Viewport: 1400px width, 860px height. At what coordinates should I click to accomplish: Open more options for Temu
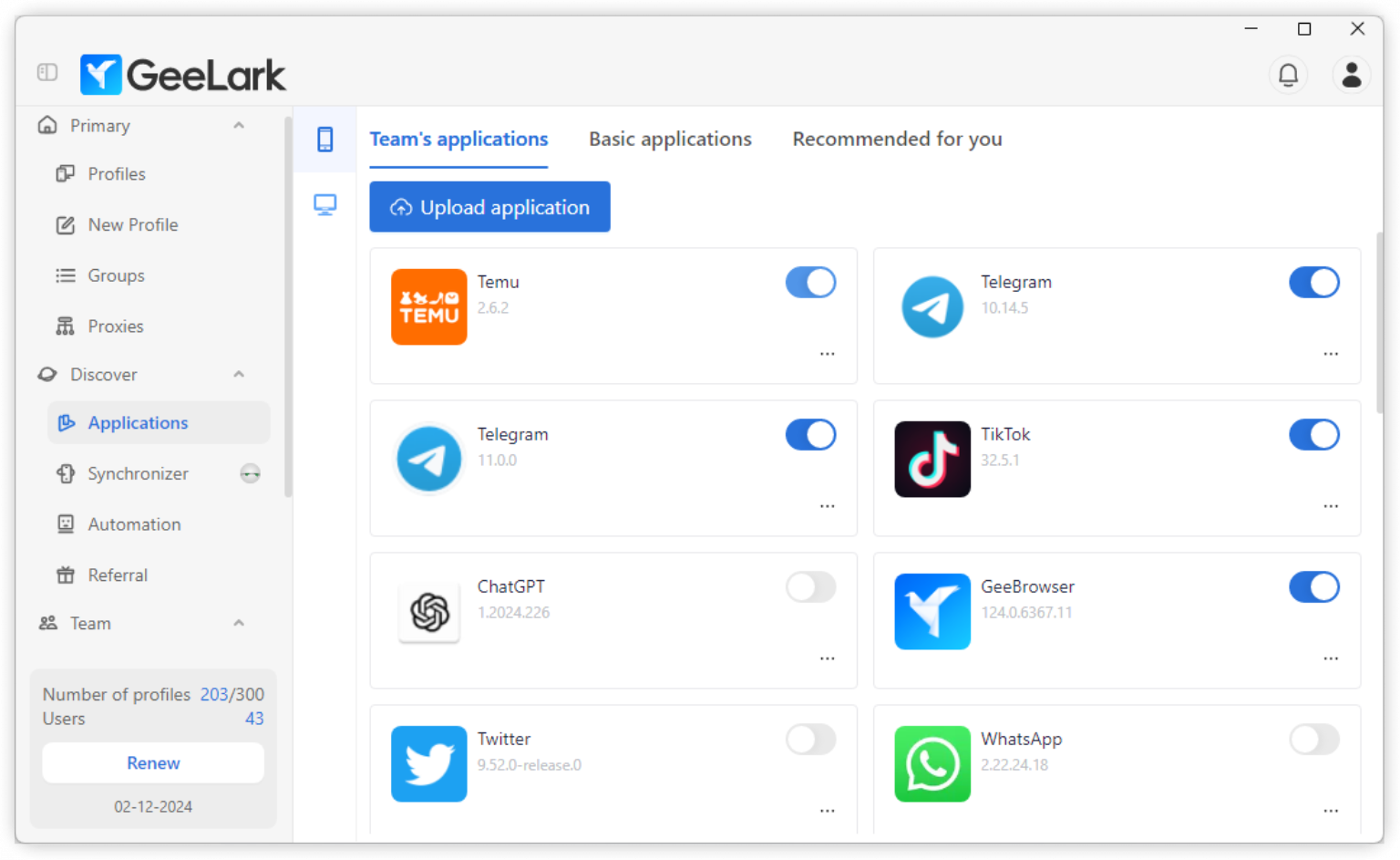point(827,354)
